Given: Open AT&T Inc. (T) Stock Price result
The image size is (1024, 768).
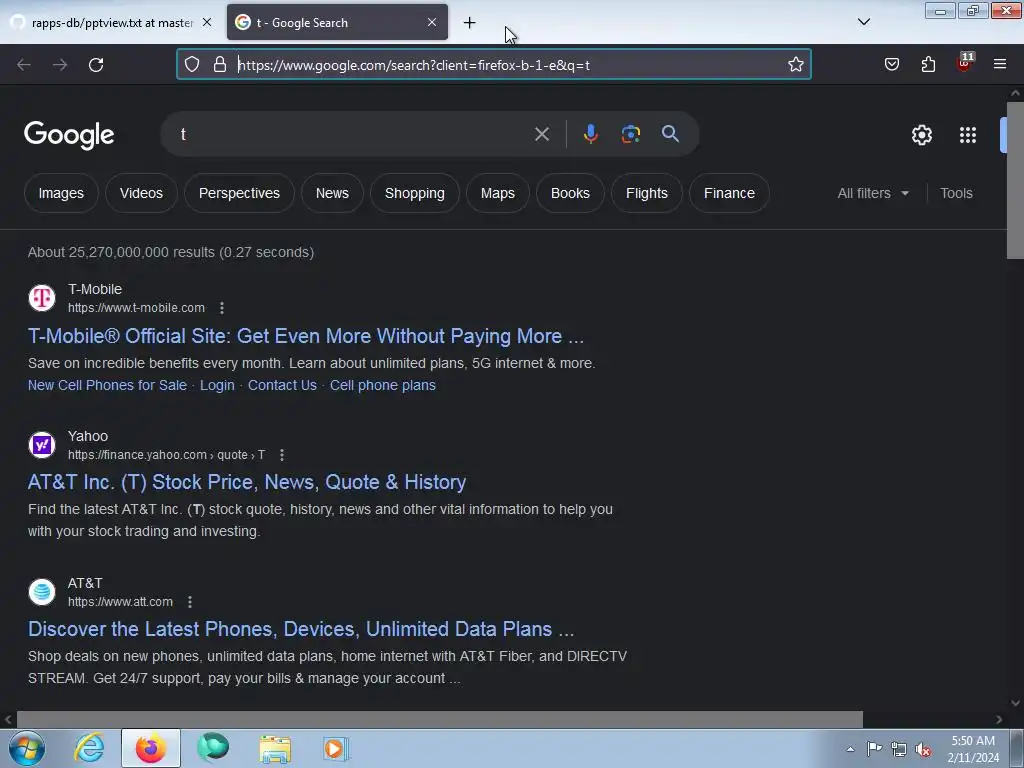Looking at the screenshot, I should (x=247, y=482).
